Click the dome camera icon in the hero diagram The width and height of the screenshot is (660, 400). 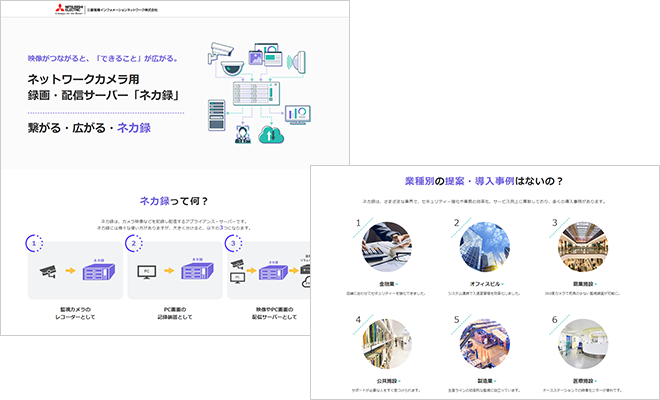pos(232,68)
